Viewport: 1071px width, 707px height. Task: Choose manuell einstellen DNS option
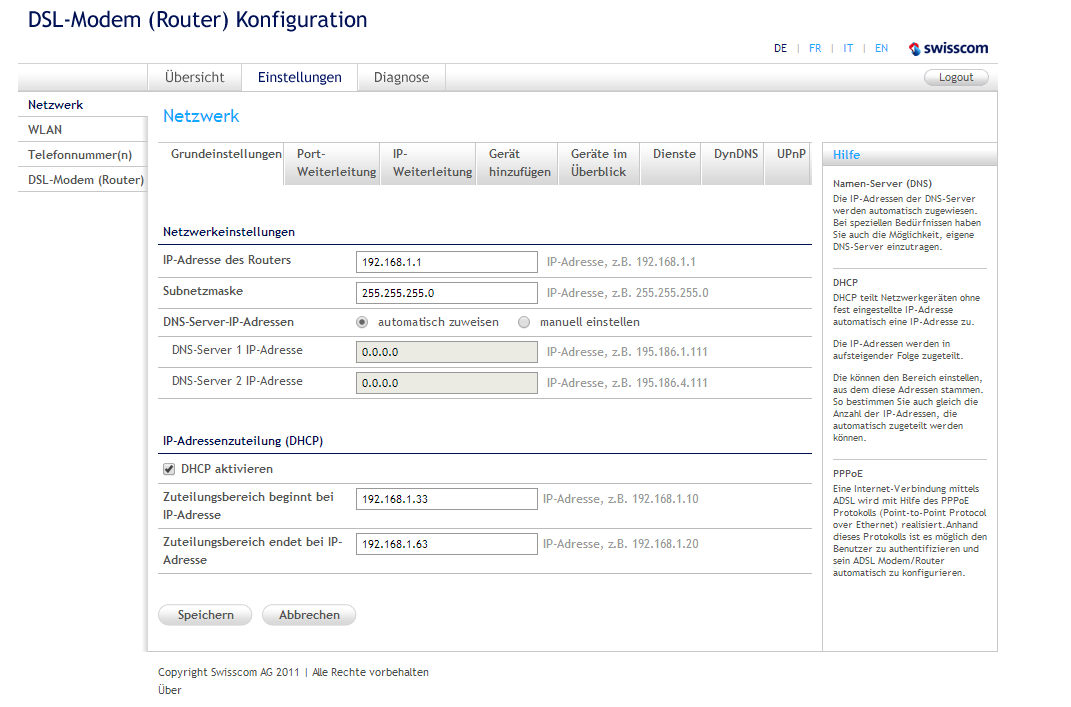pyautogui.click(x=524, y=322)
